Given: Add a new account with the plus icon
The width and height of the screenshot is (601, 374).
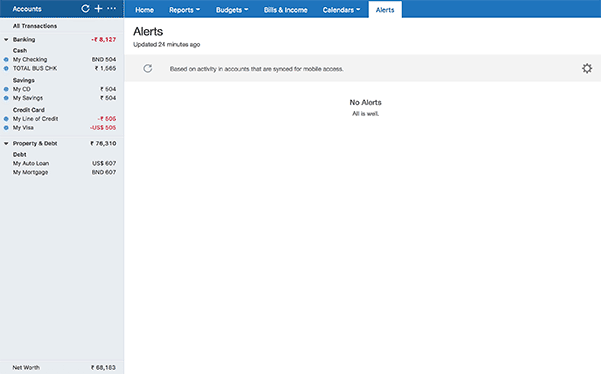Looking at the screenshot, I should tap(99, 8).
